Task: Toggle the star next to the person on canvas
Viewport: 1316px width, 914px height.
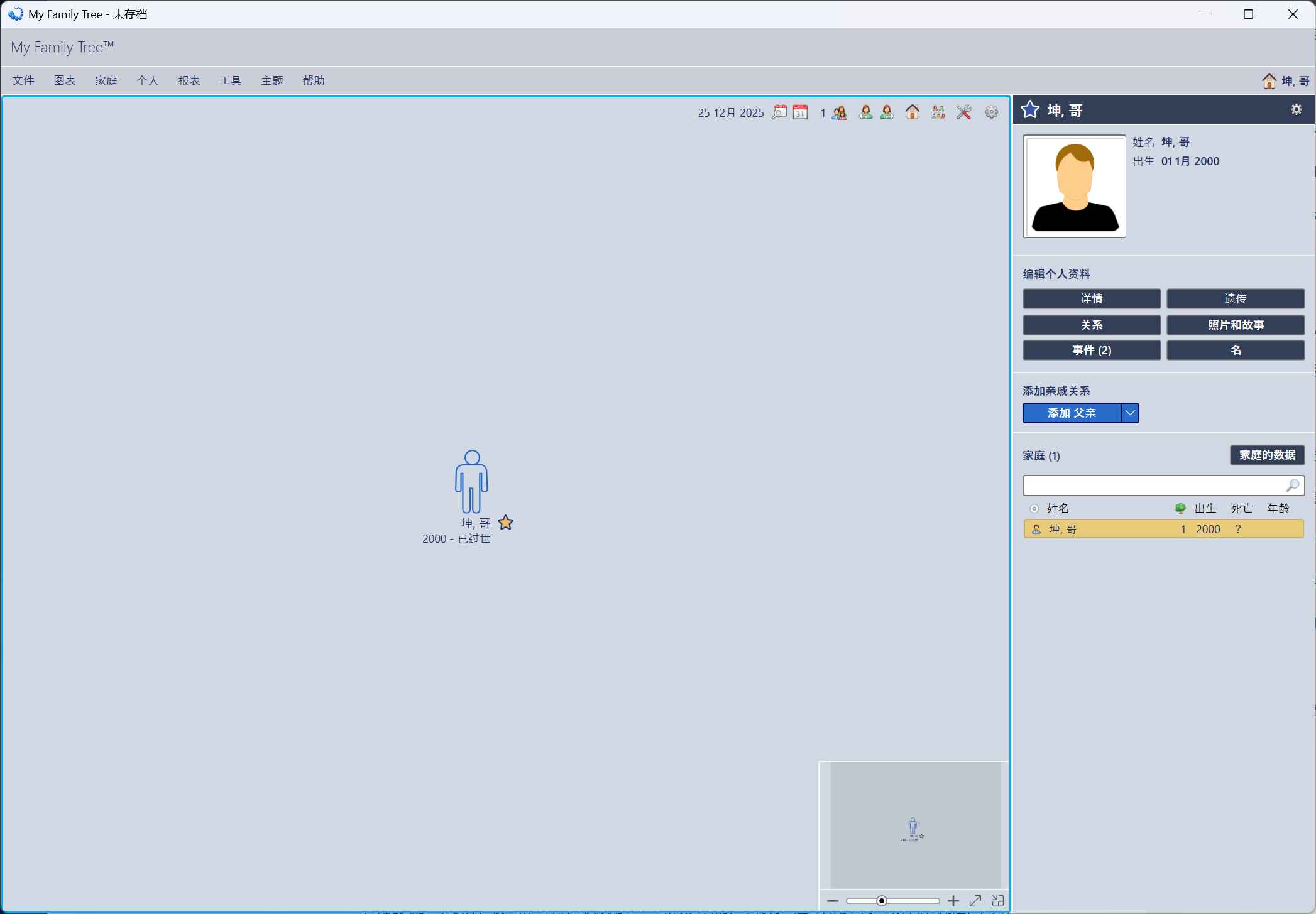Action: click(x=505, y=522)
